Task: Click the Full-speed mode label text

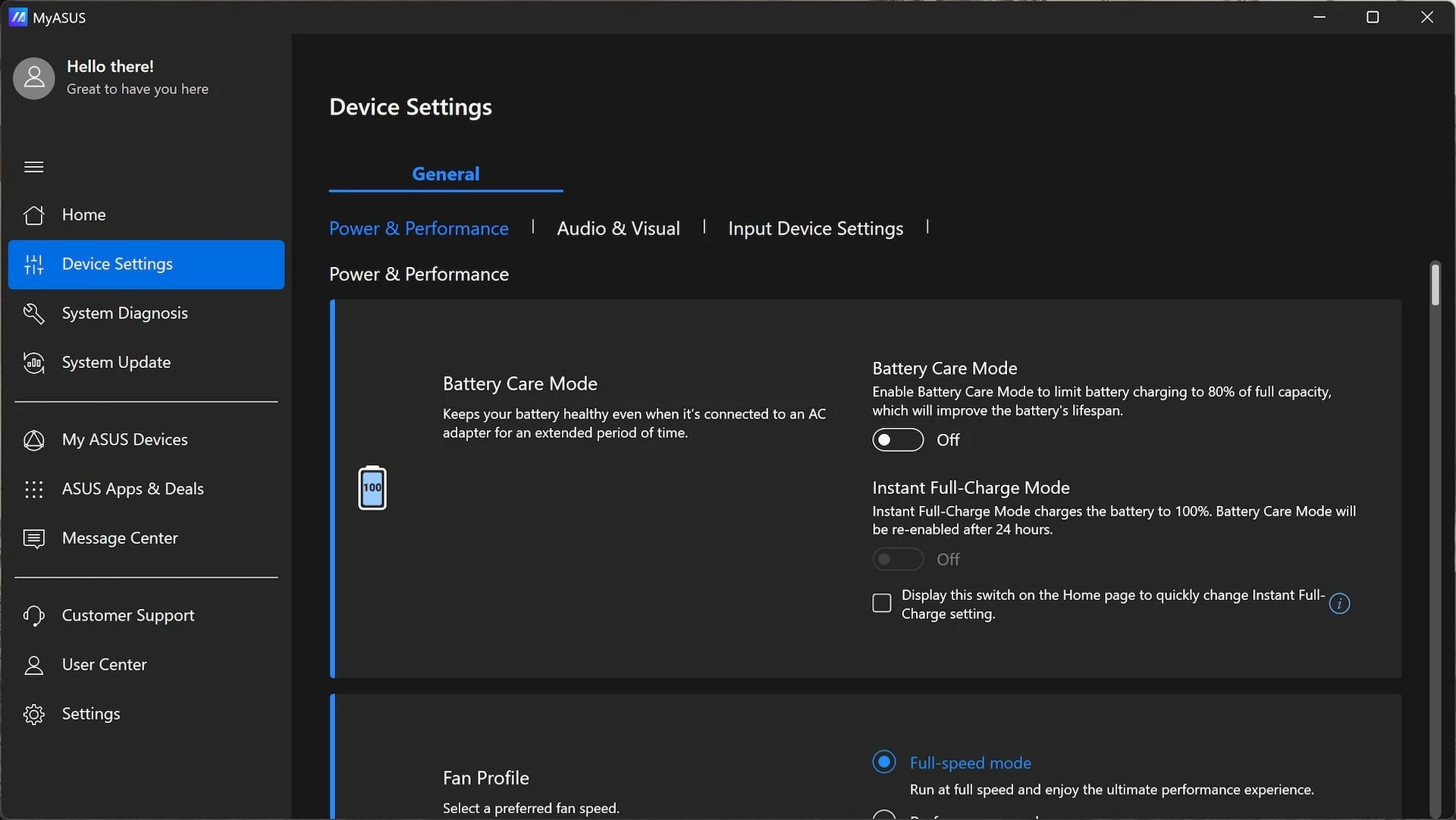Action: (x=970, y=763)
